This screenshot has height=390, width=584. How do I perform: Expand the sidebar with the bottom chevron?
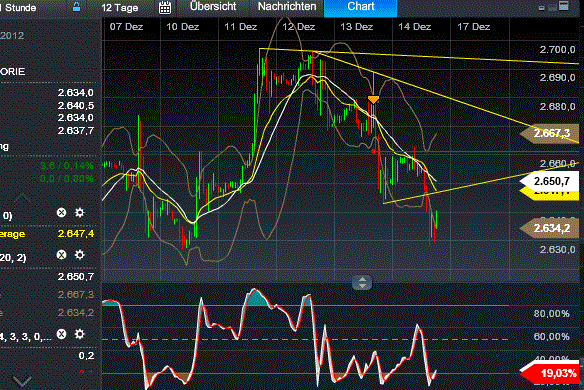pyautogui.click(x=22, y=381)
